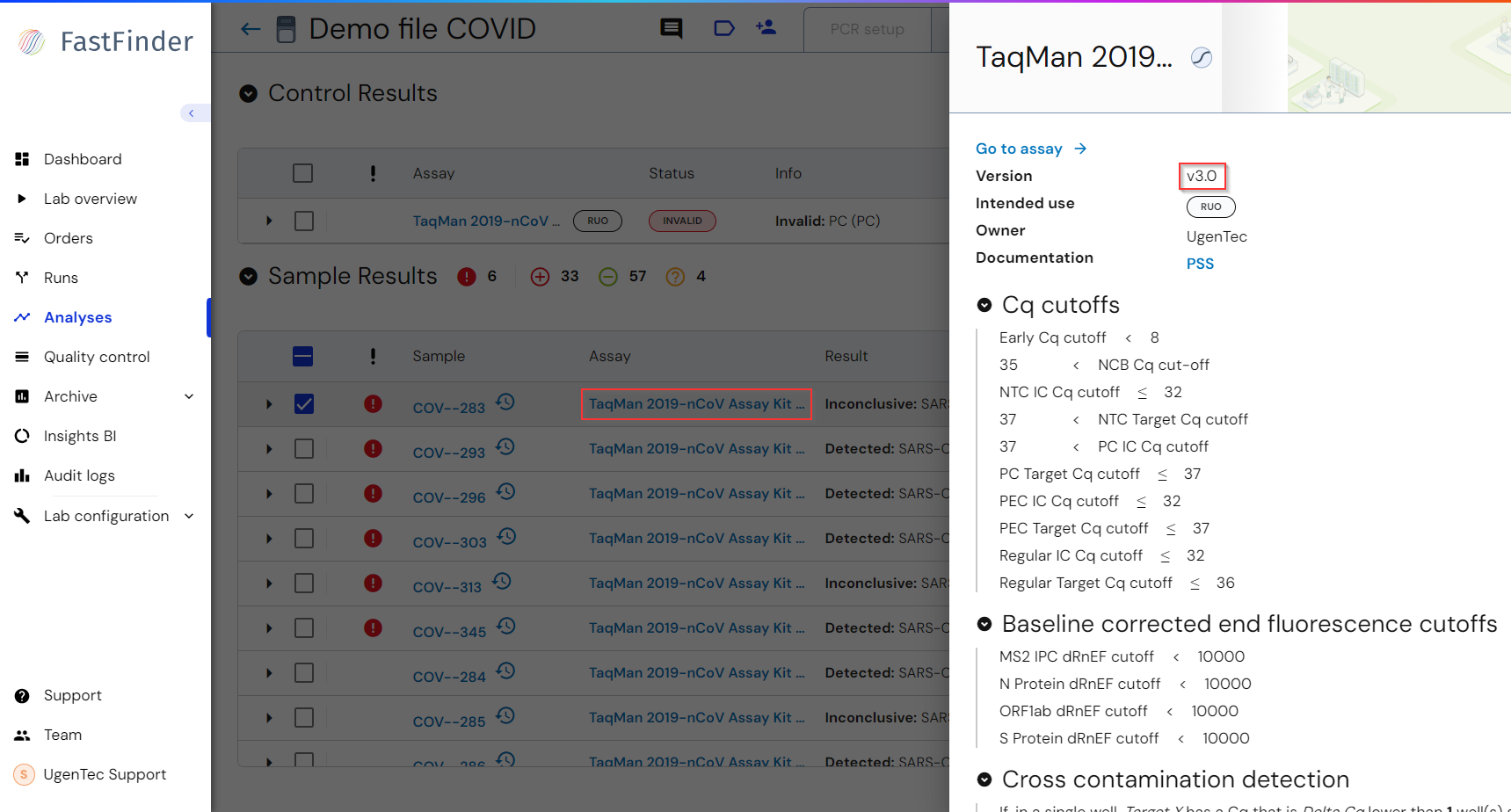Image resolution: width=1511 pixels, height=812 pixels.
Task: View history icon for COV--283
Action: tap(505, 402)
